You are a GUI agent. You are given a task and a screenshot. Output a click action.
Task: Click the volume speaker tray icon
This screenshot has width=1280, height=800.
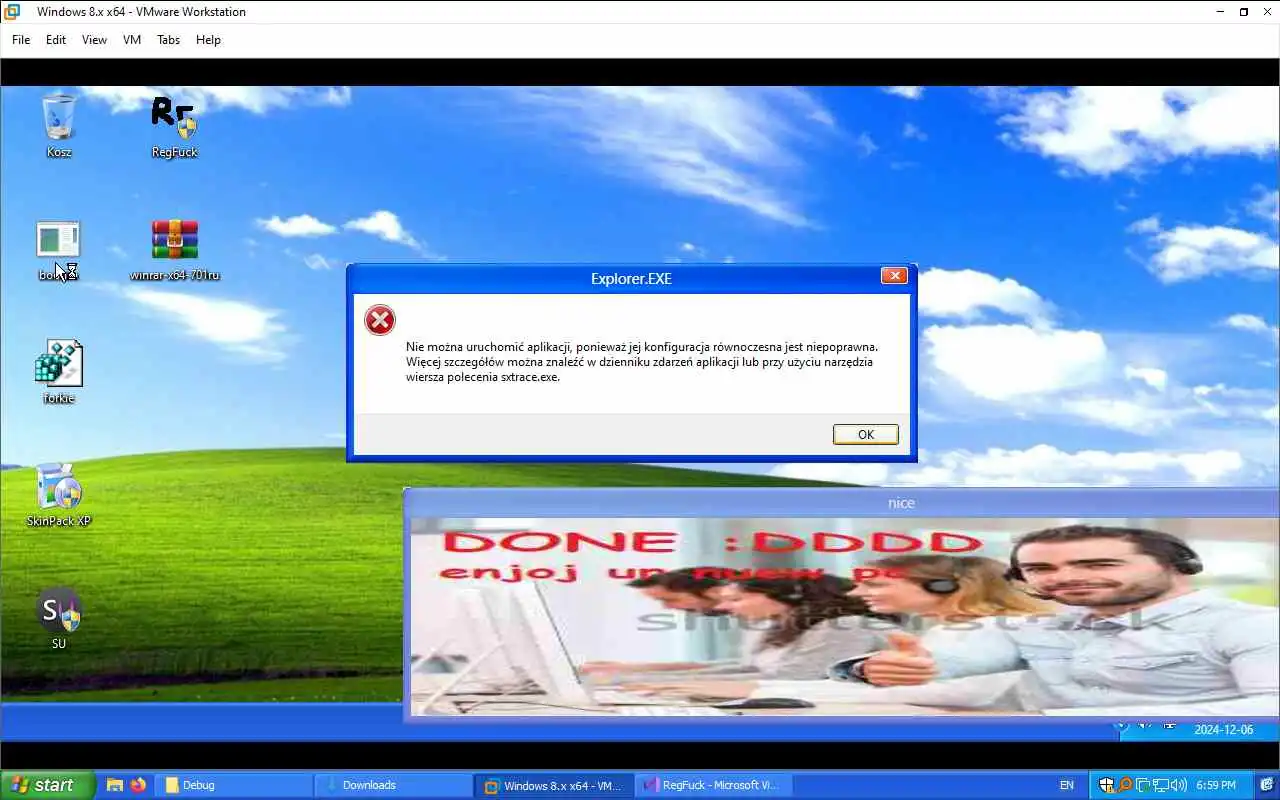[1177, 785]
